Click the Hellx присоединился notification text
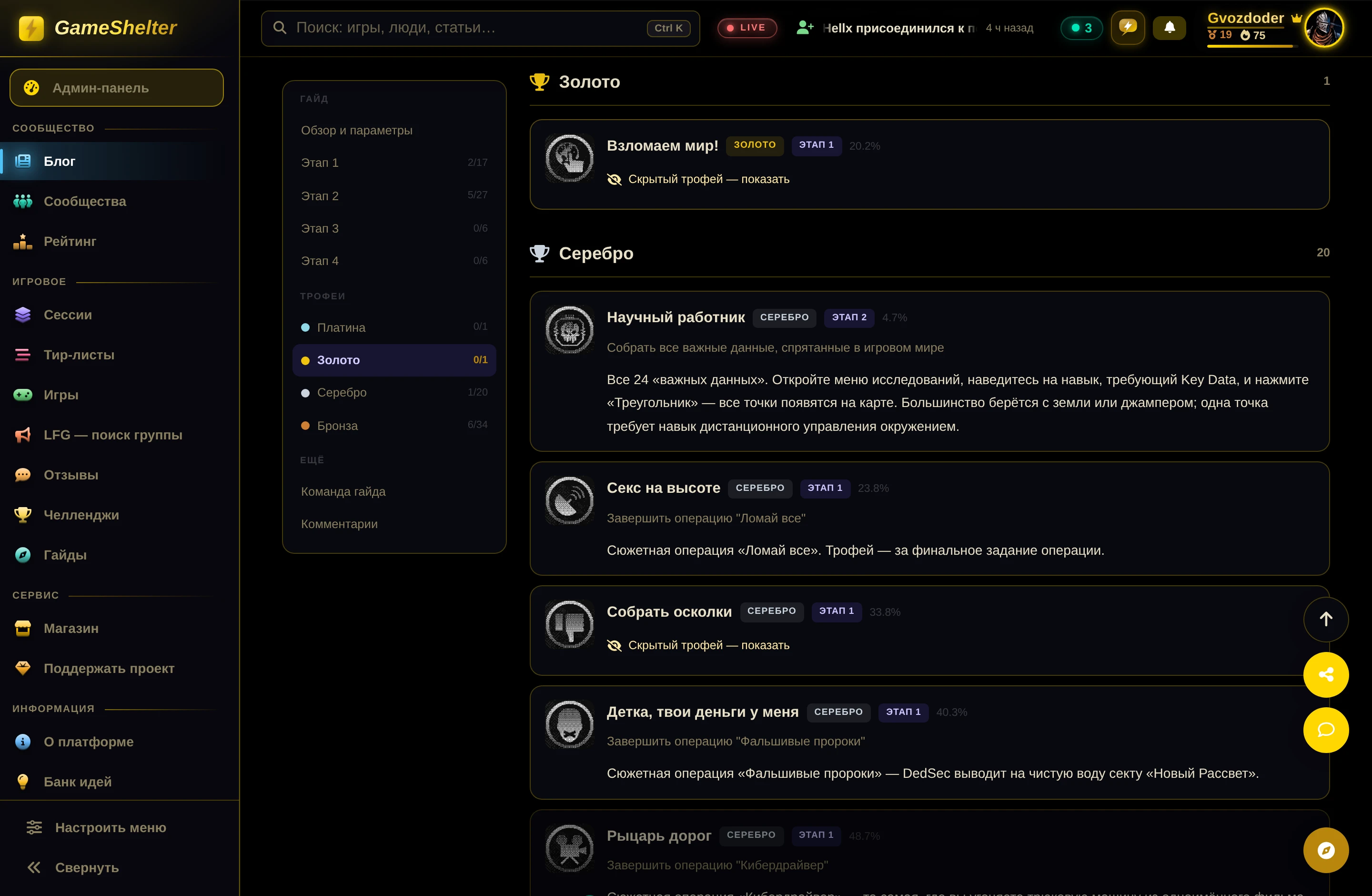1372x896 pixels. pos(899,28)
